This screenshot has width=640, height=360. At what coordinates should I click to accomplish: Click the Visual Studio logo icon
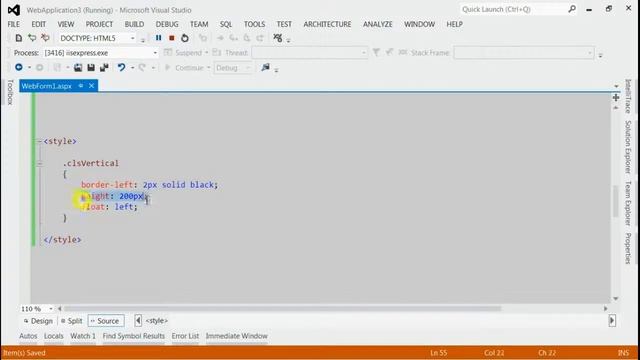[14, 10]
